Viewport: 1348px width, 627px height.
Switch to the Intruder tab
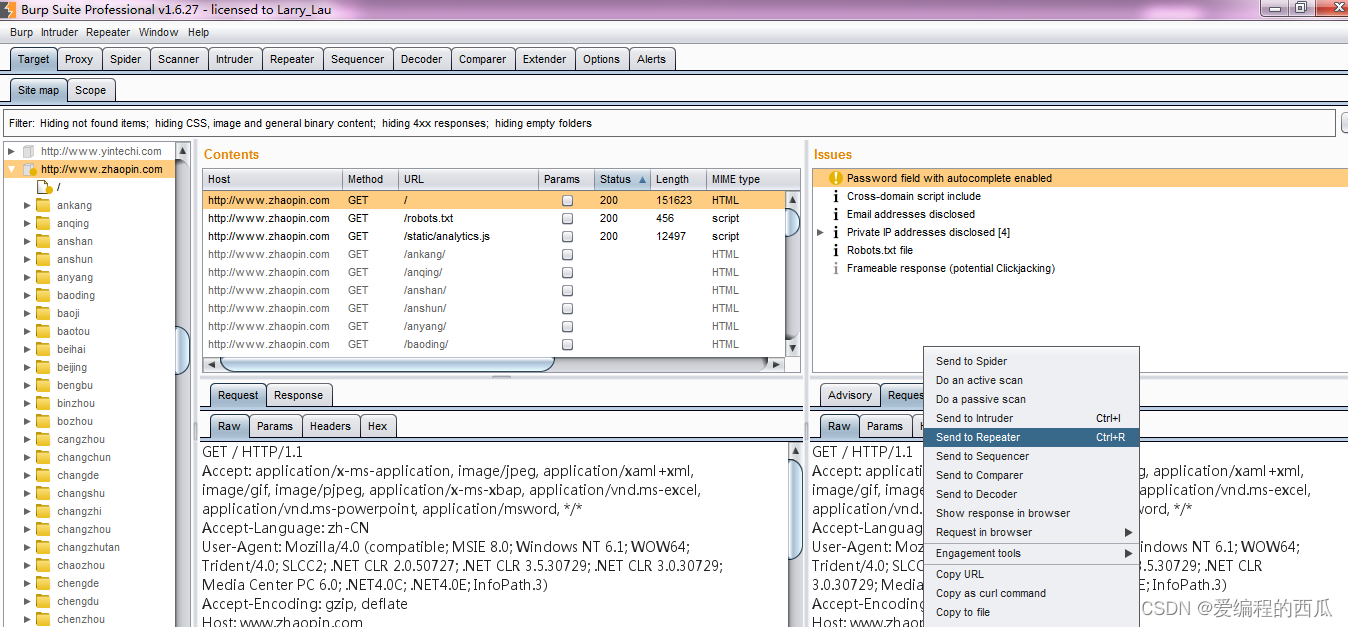pyautogui.click(x=235, y=59)
